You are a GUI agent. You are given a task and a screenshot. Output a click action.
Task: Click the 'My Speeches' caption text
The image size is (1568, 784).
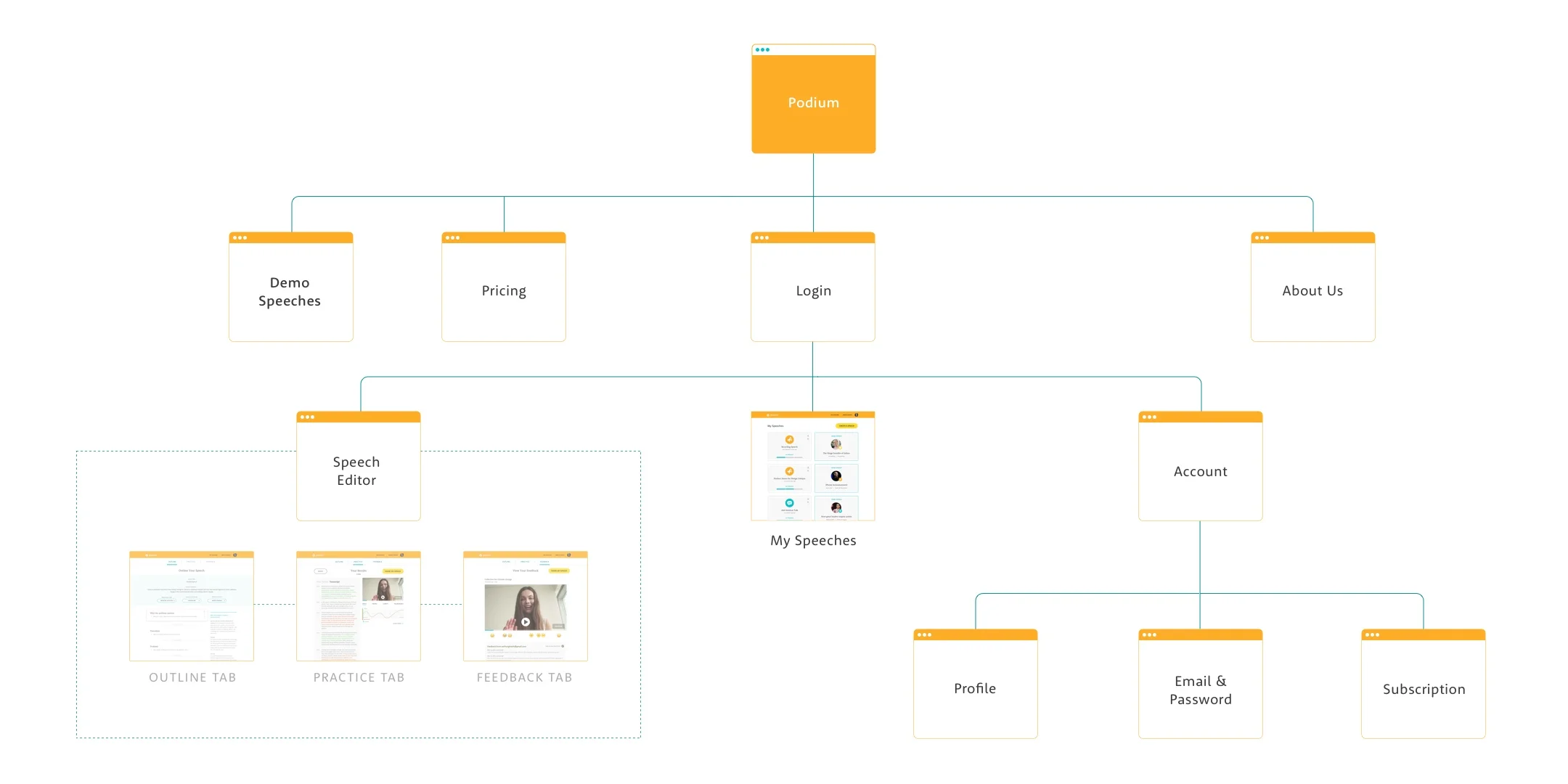pyautogui.click(x=813, y=541)
